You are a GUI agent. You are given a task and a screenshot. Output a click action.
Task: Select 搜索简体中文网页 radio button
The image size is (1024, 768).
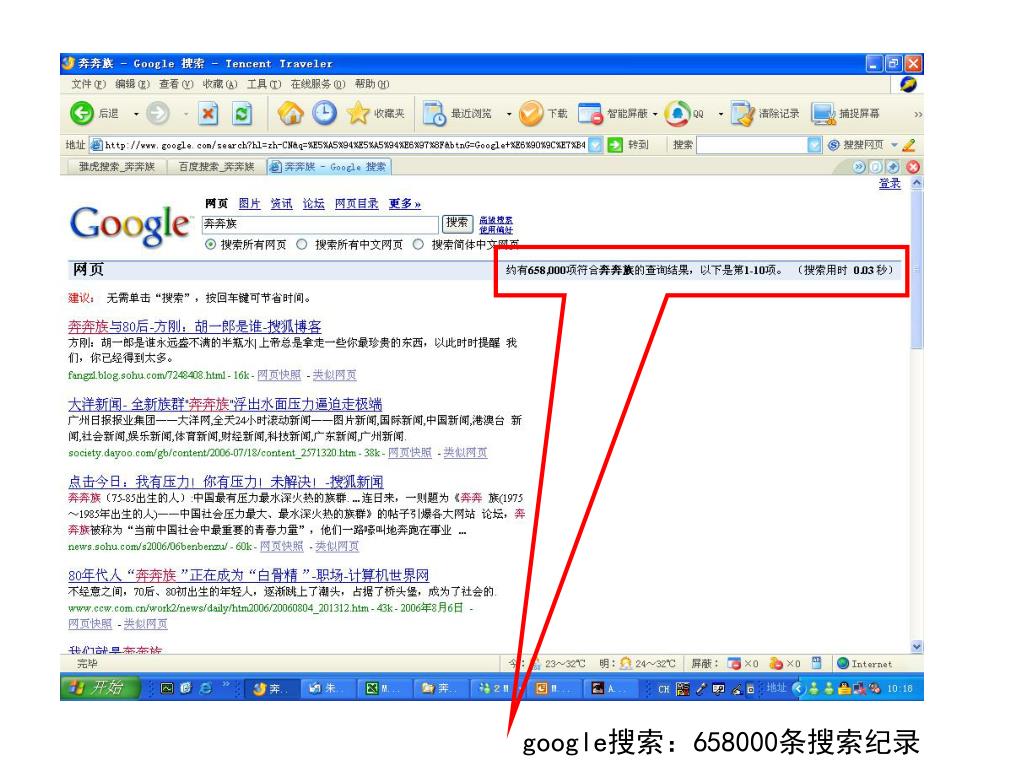click(x=418, y=244)
